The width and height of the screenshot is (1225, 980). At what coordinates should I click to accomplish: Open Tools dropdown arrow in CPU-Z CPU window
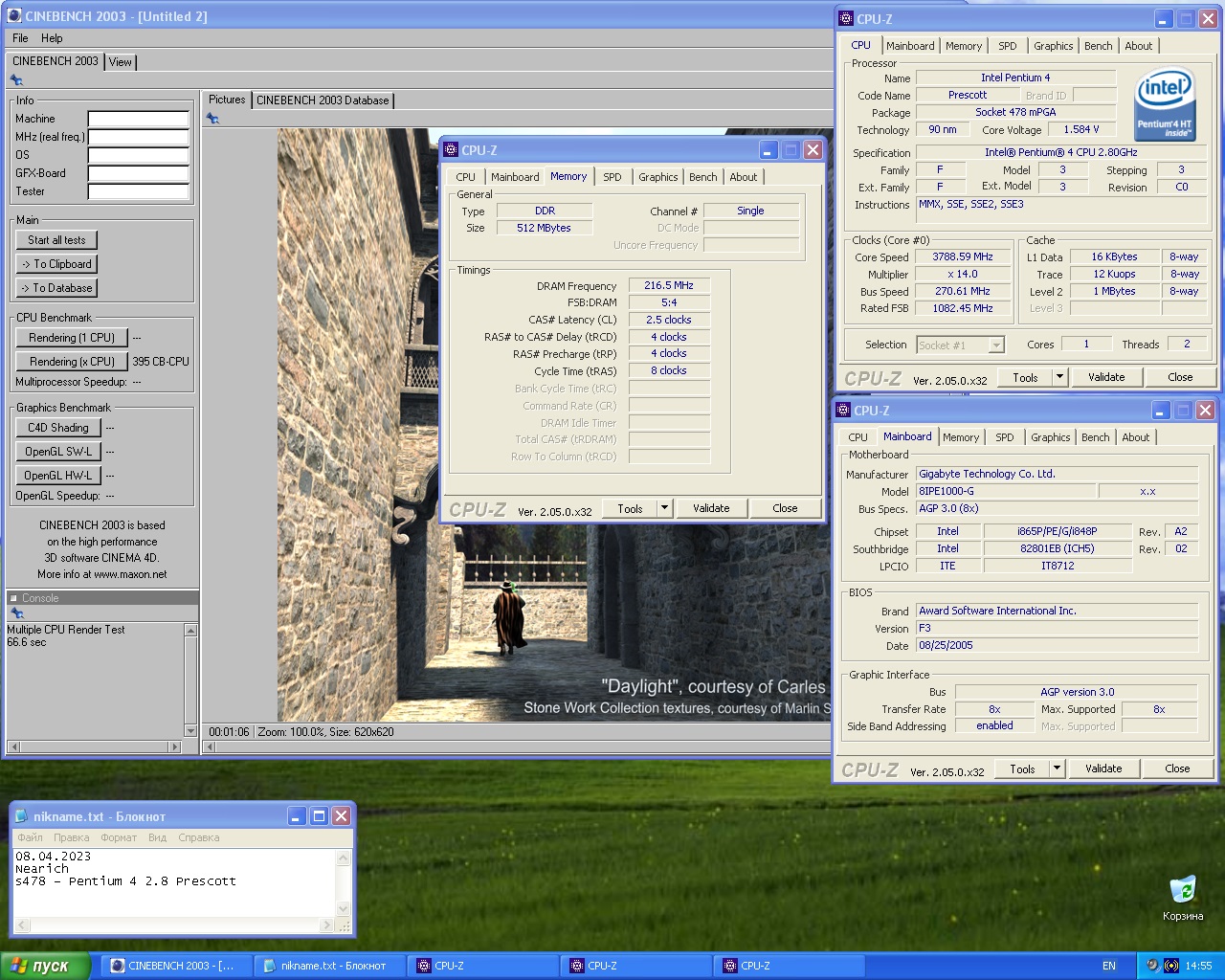pos(1059,377)
